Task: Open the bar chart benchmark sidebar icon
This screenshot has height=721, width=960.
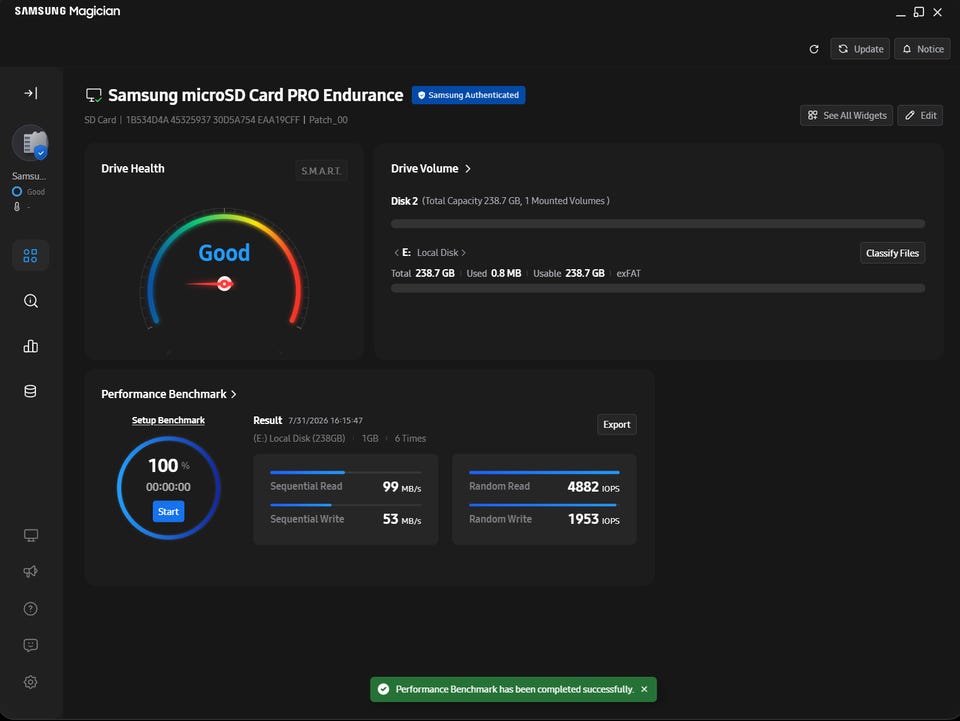Action: [31, 346]
